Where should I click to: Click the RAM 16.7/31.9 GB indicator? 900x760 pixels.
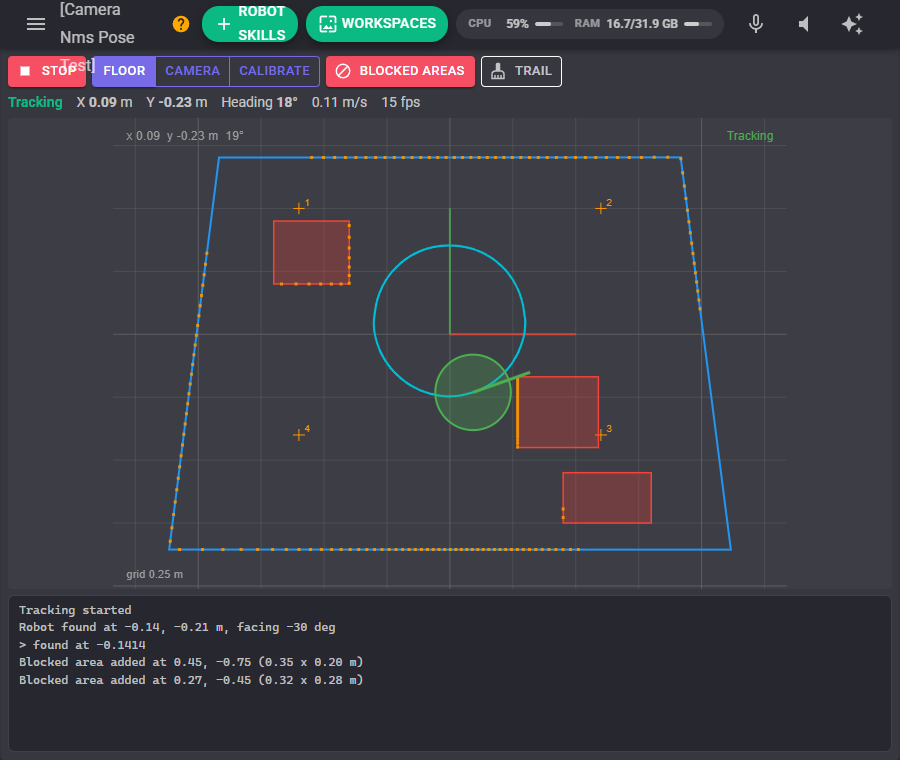643,24
